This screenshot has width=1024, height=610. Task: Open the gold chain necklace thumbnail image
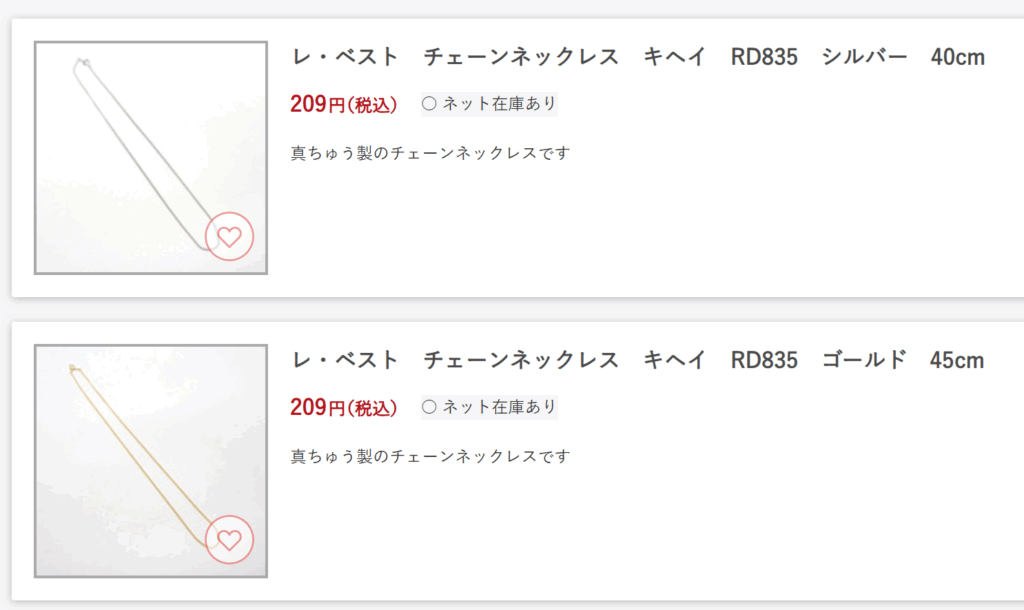pos(151,461)
